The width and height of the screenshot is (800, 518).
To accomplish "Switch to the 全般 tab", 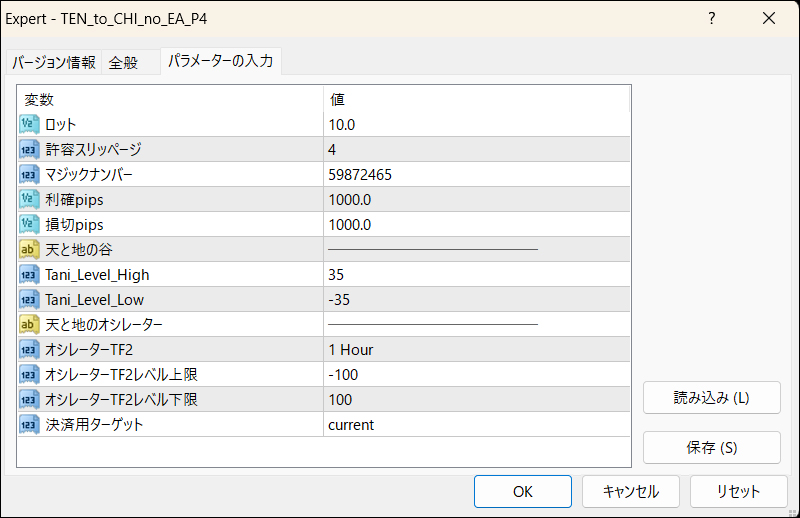I will pyautogui.click(x=124, y=63).
